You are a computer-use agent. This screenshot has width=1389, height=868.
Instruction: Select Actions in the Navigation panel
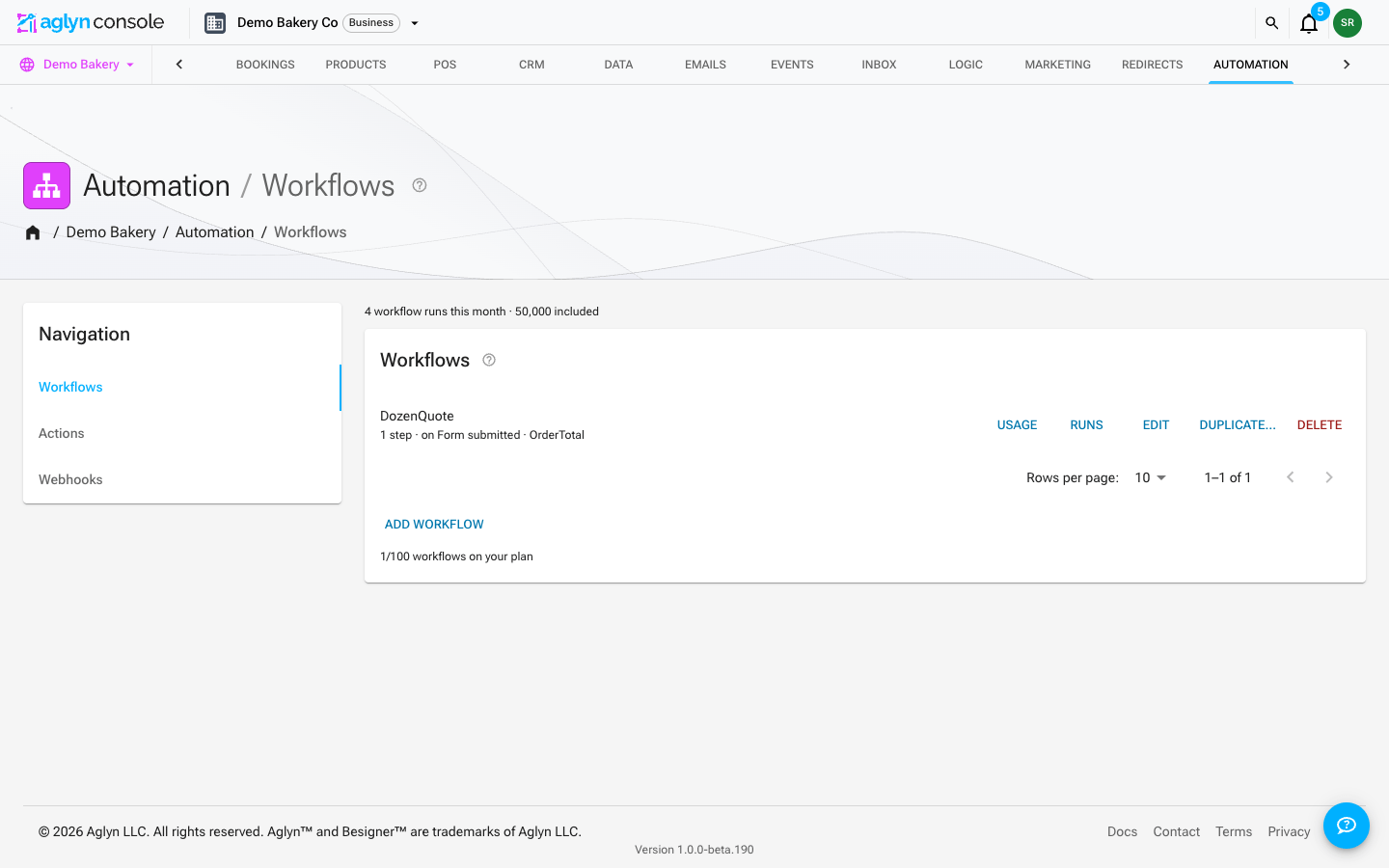pos(182,434)
